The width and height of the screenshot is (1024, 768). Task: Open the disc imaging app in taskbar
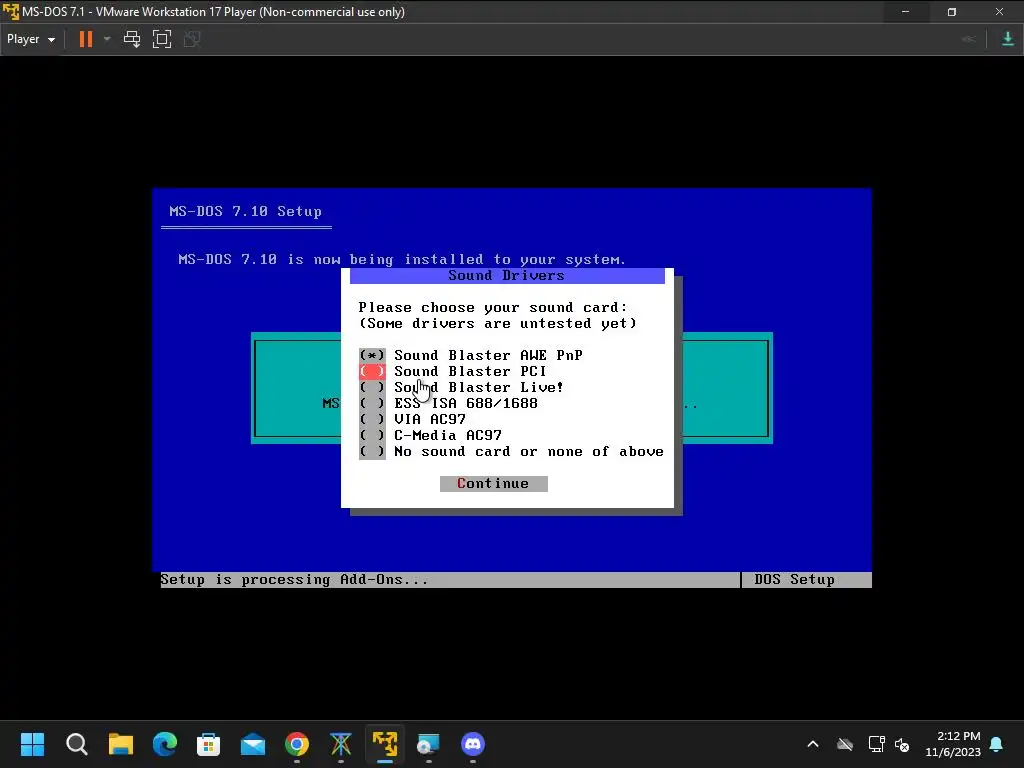(x=428, y=744)
